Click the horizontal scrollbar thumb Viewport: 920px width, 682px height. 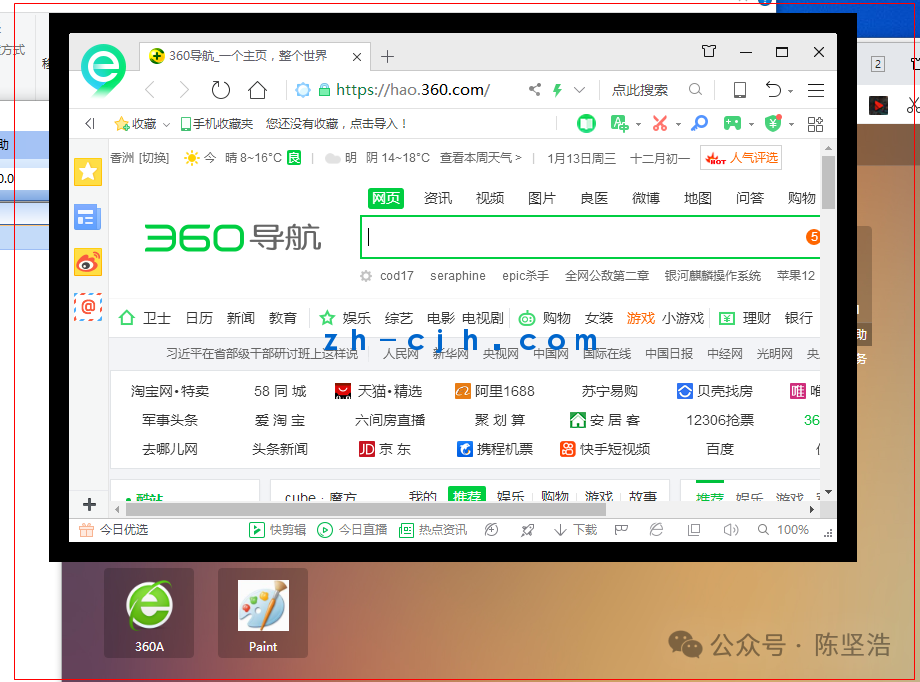click(x=365, y=509)
